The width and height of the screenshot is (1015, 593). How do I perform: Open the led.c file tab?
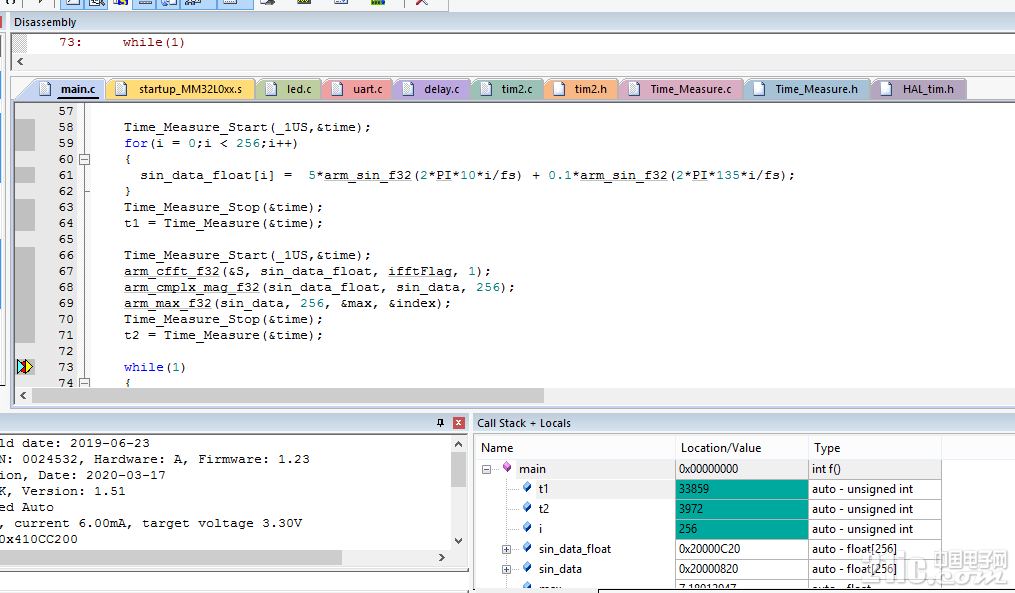(289, 89)
